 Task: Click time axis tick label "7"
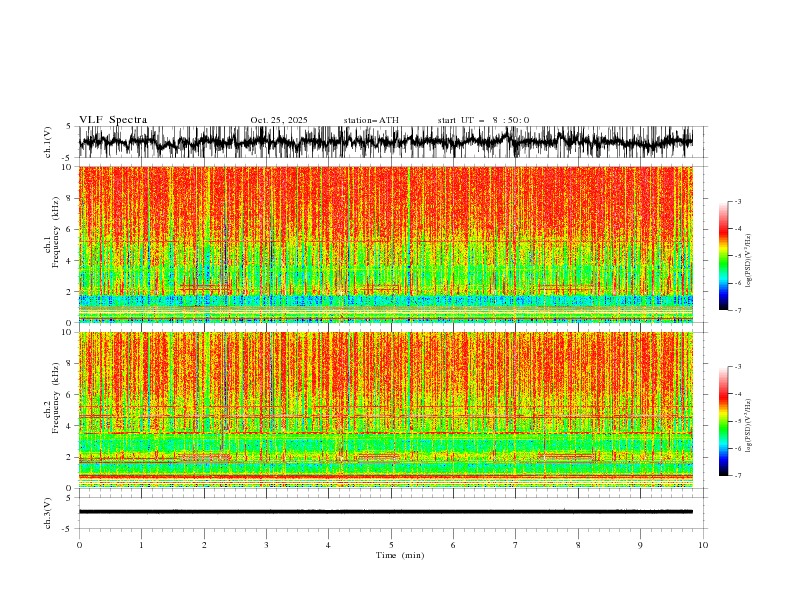[x=516, y=545]
